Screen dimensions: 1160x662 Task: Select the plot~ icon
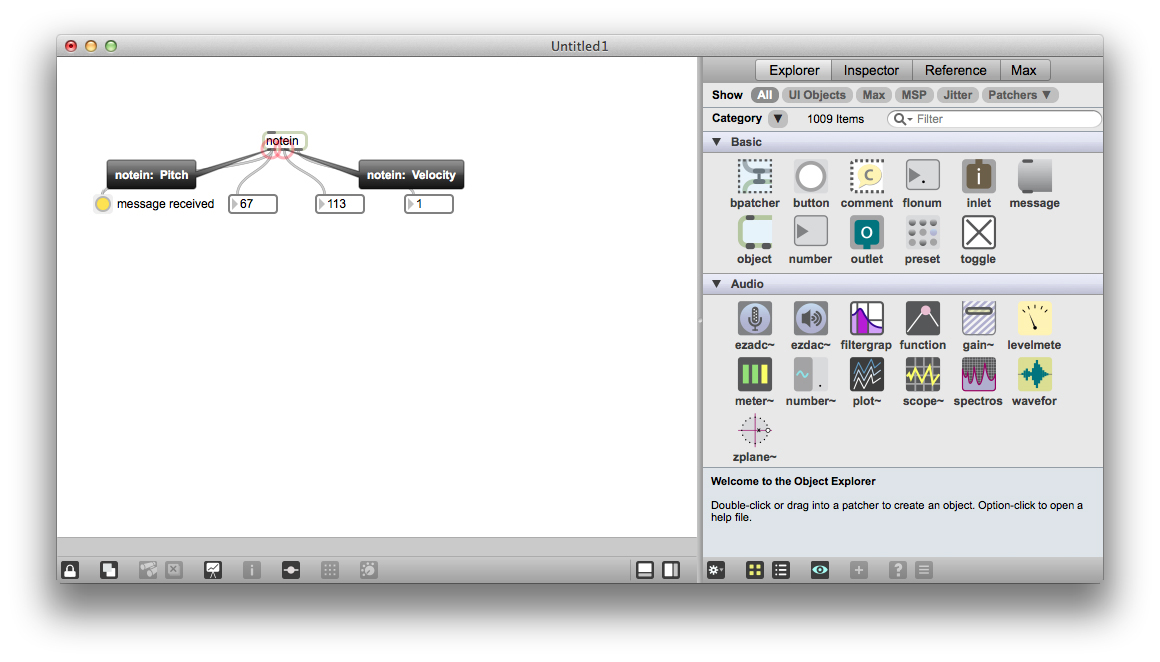(x=866, y=374)
